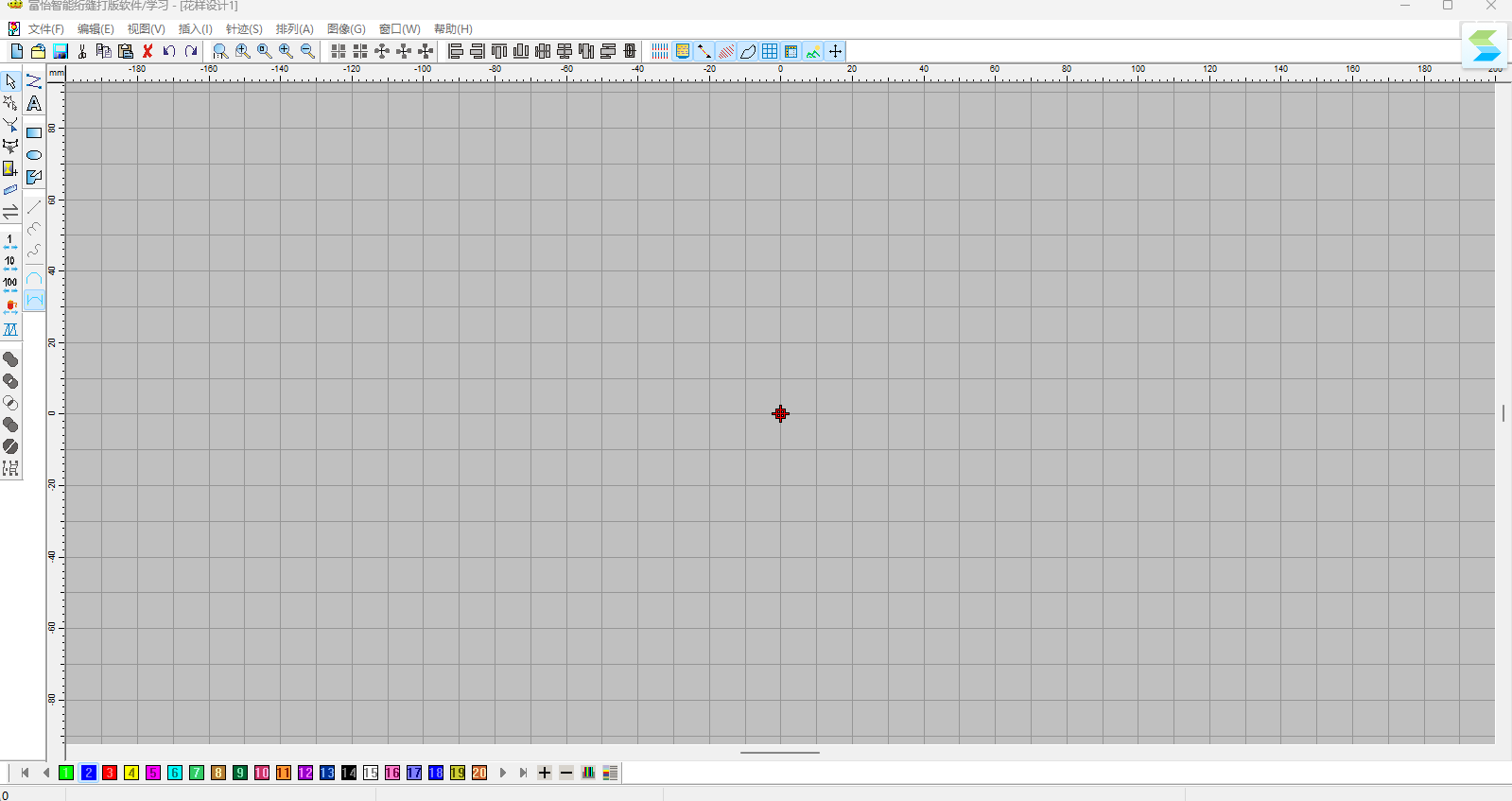Choose the highlighted curve segment tool
Image resolution: width=1512 pixels, height=801 pixels.
point(34,300)
